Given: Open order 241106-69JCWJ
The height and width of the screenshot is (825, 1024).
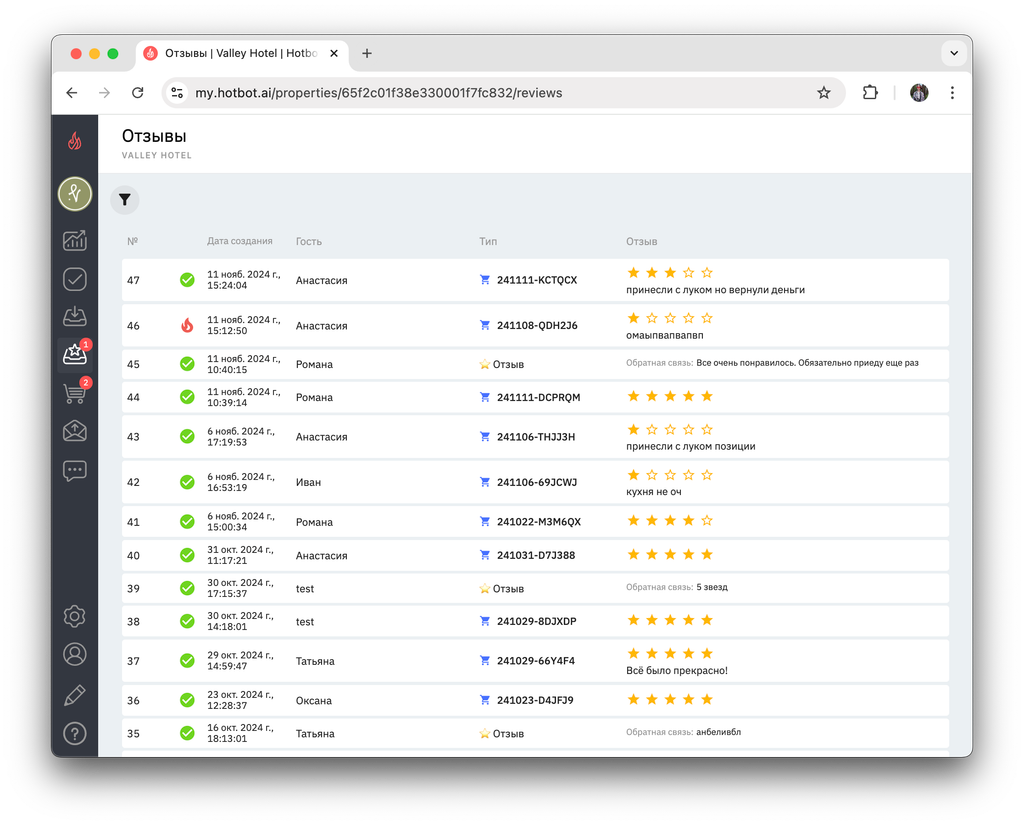Looking at the screenshot, I should pyautogui.click(x=537, y=482).
